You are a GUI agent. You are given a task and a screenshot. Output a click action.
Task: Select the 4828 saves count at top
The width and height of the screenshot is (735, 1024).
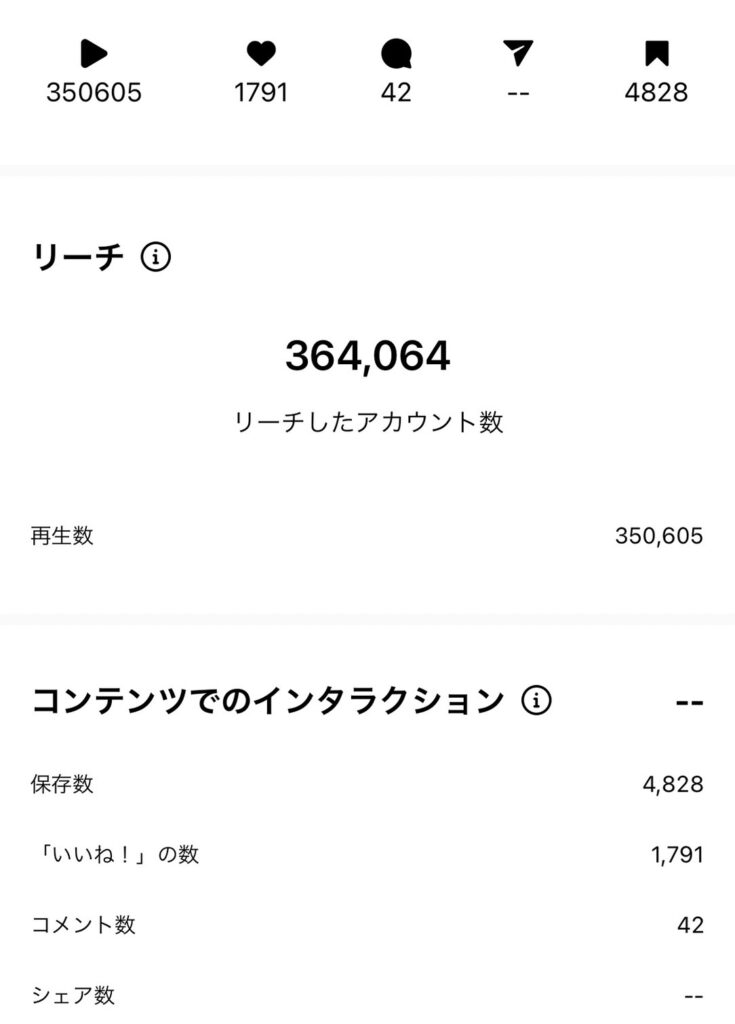(656, 93)
